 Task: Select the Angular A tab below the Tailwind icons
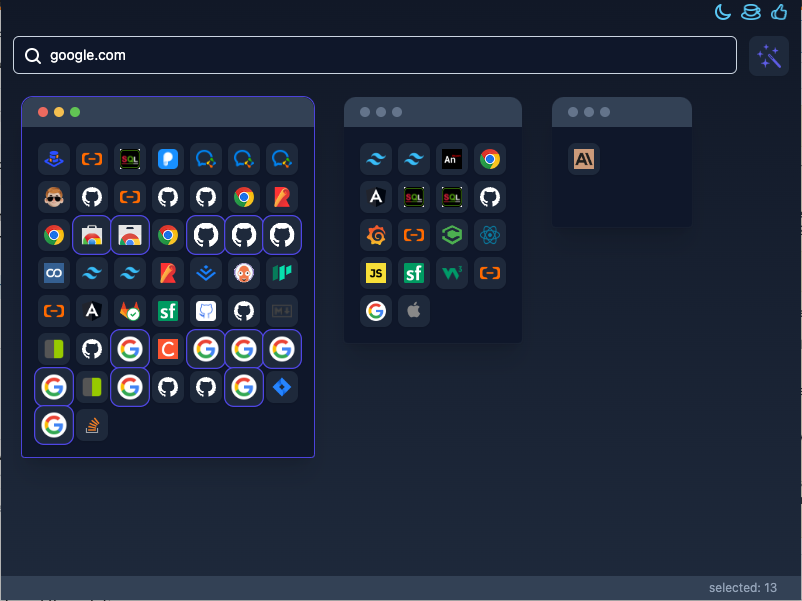376,197
